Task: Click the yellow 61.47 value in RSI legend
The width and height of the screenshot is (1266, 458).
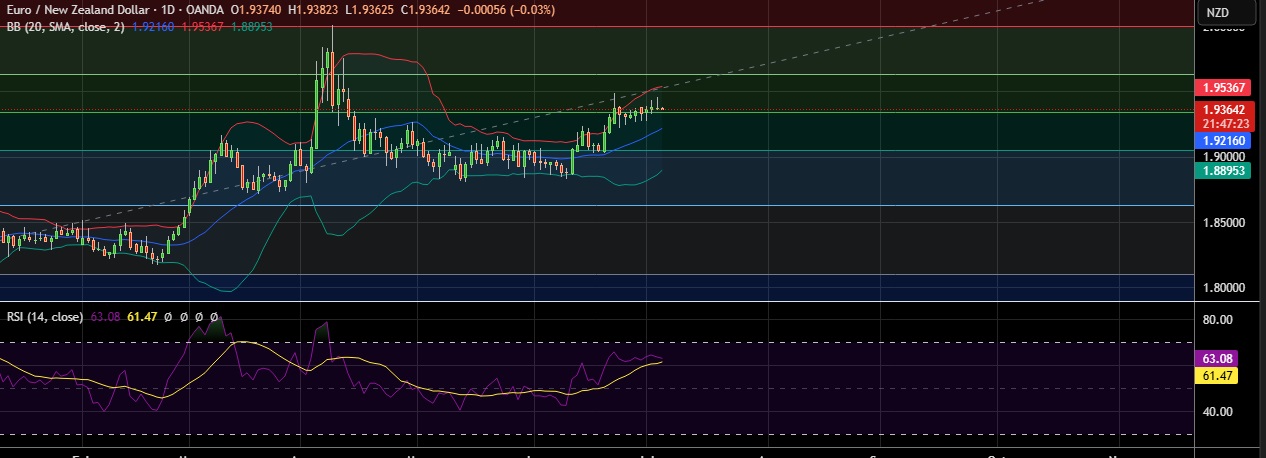Action: tap(142, 316)
